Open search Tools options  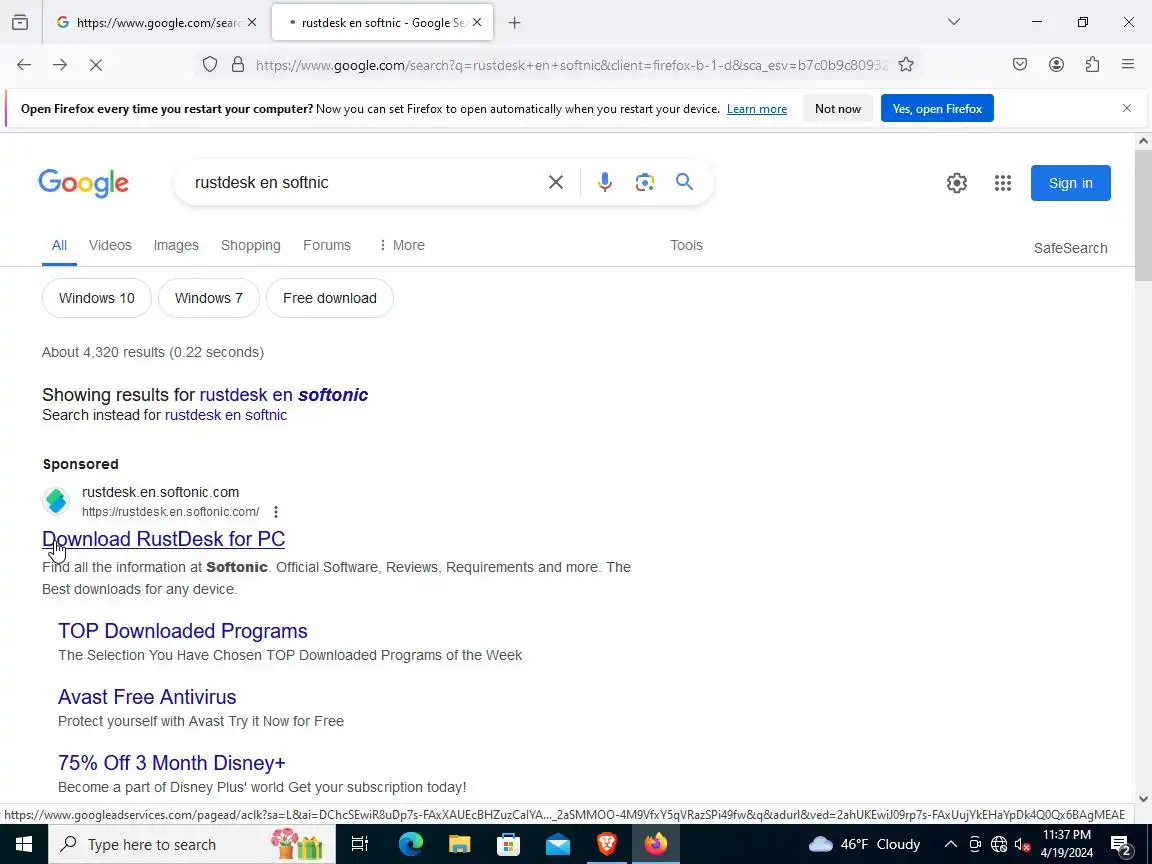pyautogui.click(x=686, y=245)
